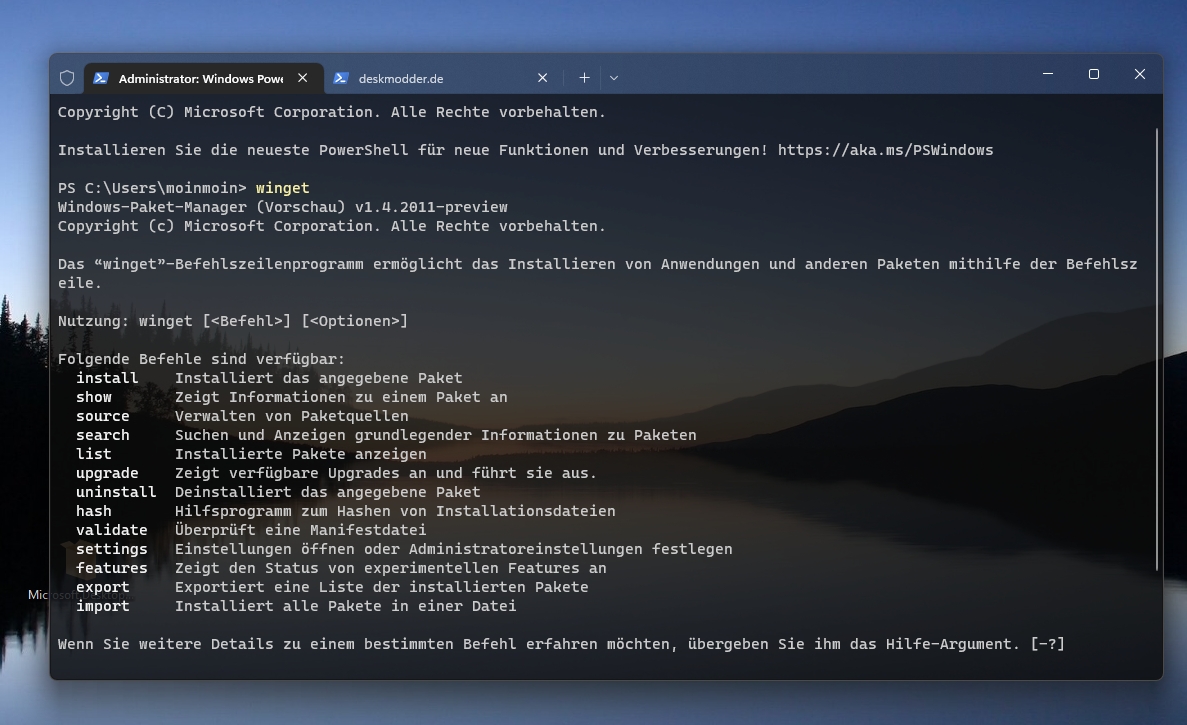Click the 'export' command name
Image resolution: width=1187 pixels, height=725 pixels.
tap(102, 587)
